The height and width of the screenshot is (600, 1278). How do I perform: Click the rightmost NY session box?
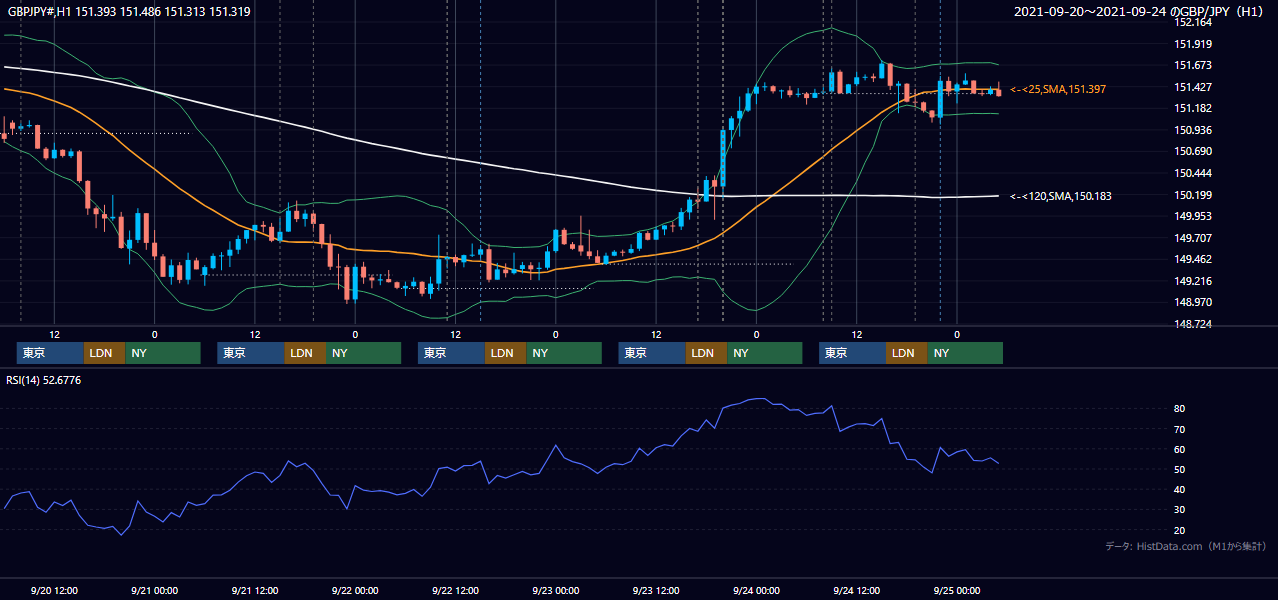coord(965,353)
